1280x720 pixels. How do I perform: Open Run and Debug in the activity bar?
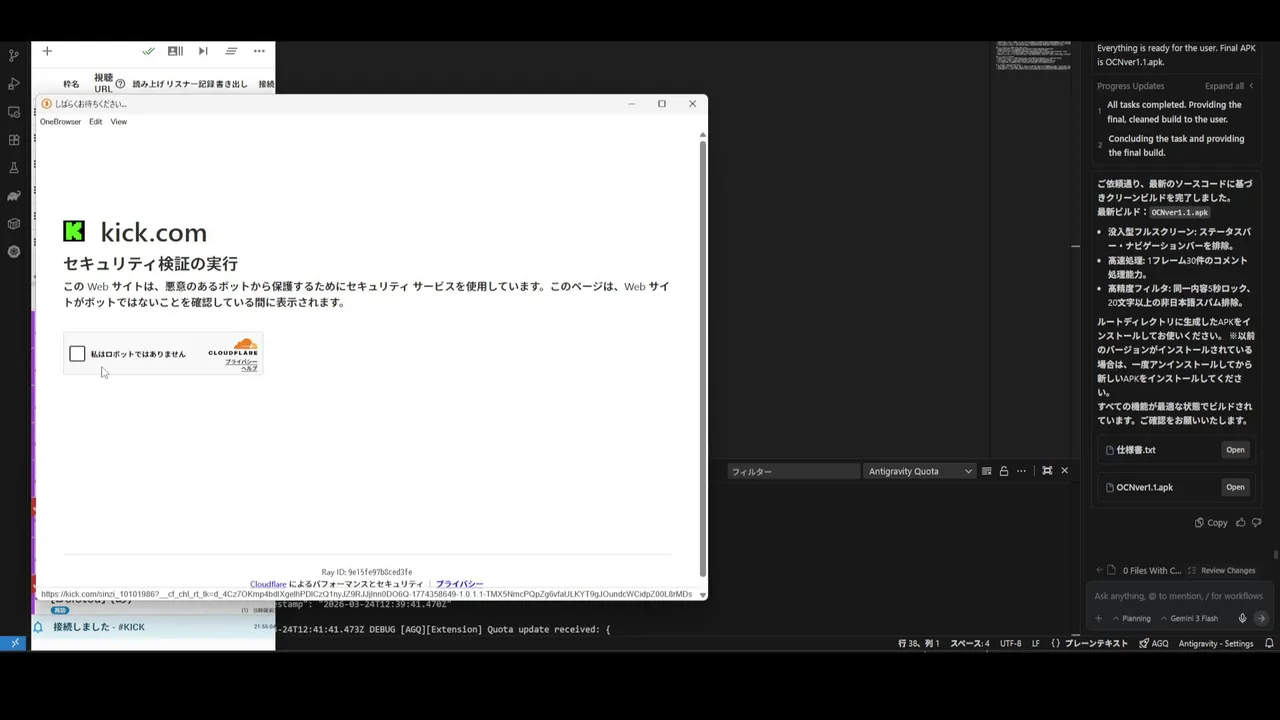(14, 84)
